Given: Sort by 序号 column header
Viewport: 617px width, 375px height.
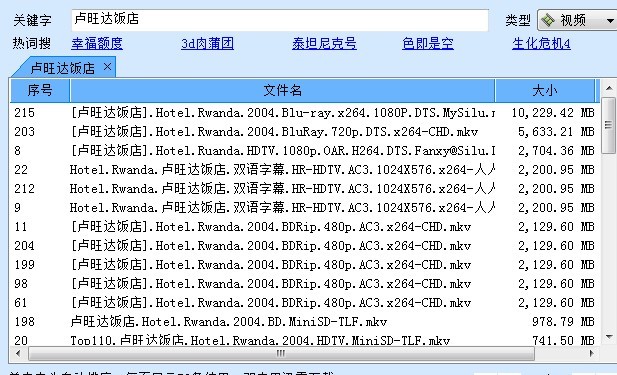Looking at the screenshot, I should tap(40, 91).
